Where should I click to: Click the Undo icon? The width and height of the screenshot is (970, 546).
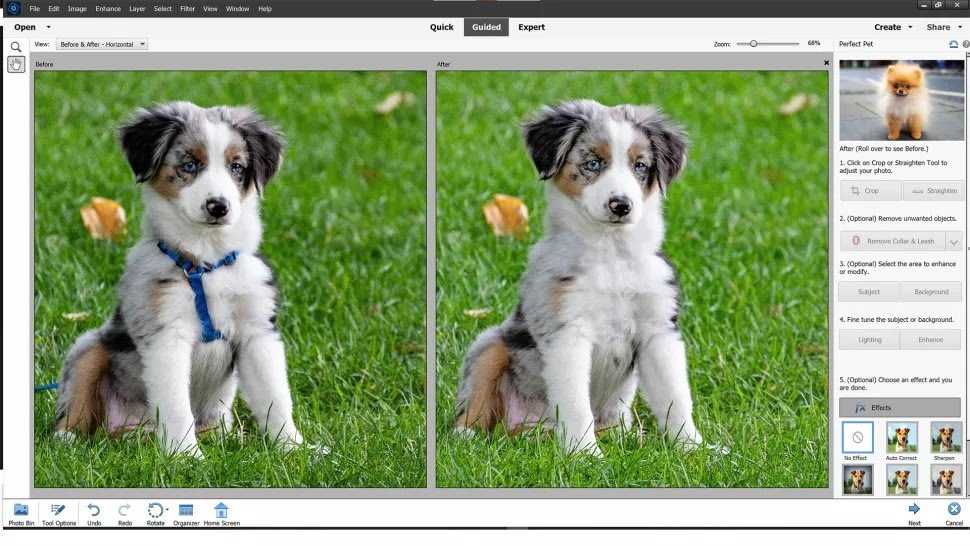(x=93, y=511)
